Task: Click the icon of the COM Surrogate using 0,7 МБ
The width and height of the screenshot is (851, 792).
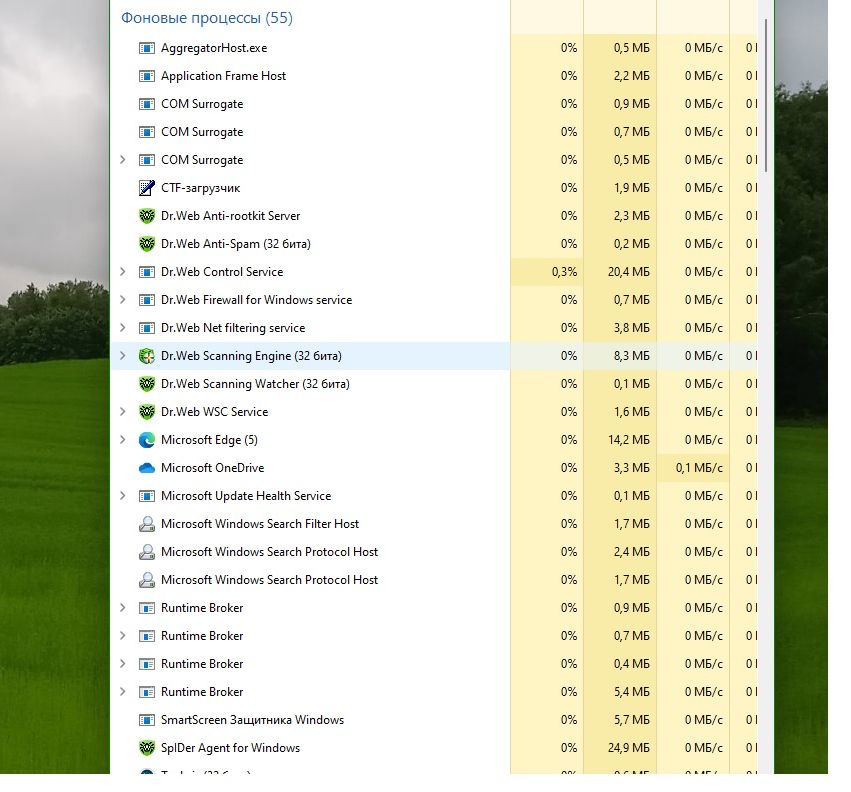Action: pyautogui.click(x=147, y=132)
